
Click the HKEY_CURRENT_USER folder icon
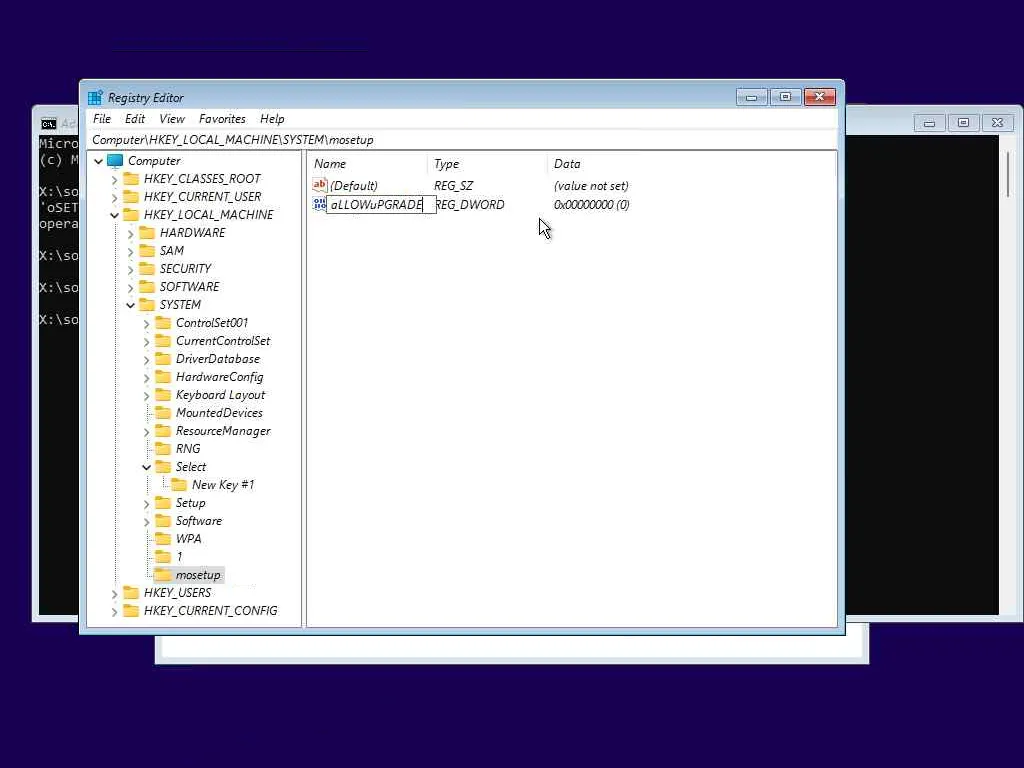coord(131,197)
